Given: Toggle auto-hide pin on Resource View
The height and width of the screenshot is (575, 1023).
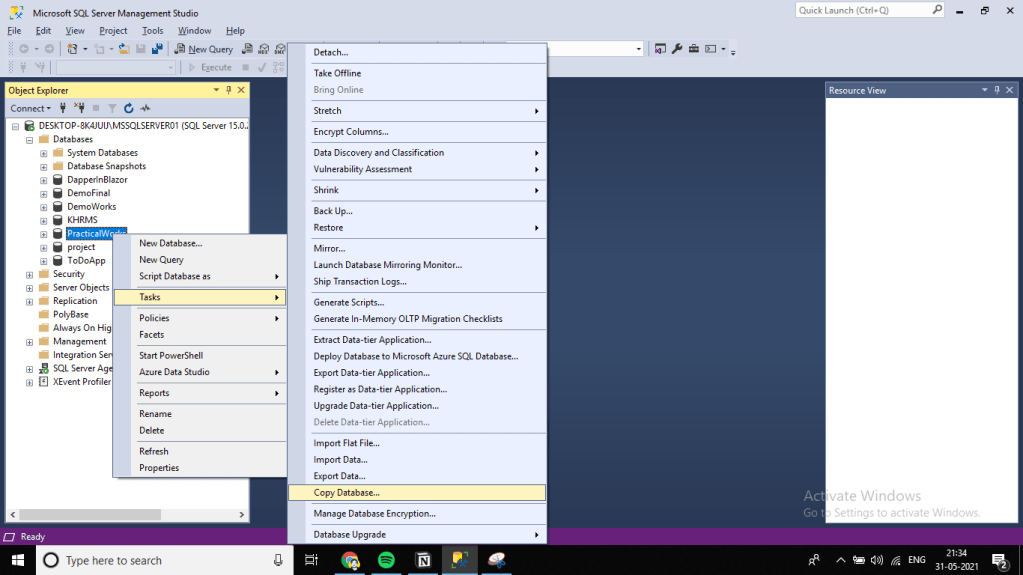Looking at the screenshot, I should (996, 90).
